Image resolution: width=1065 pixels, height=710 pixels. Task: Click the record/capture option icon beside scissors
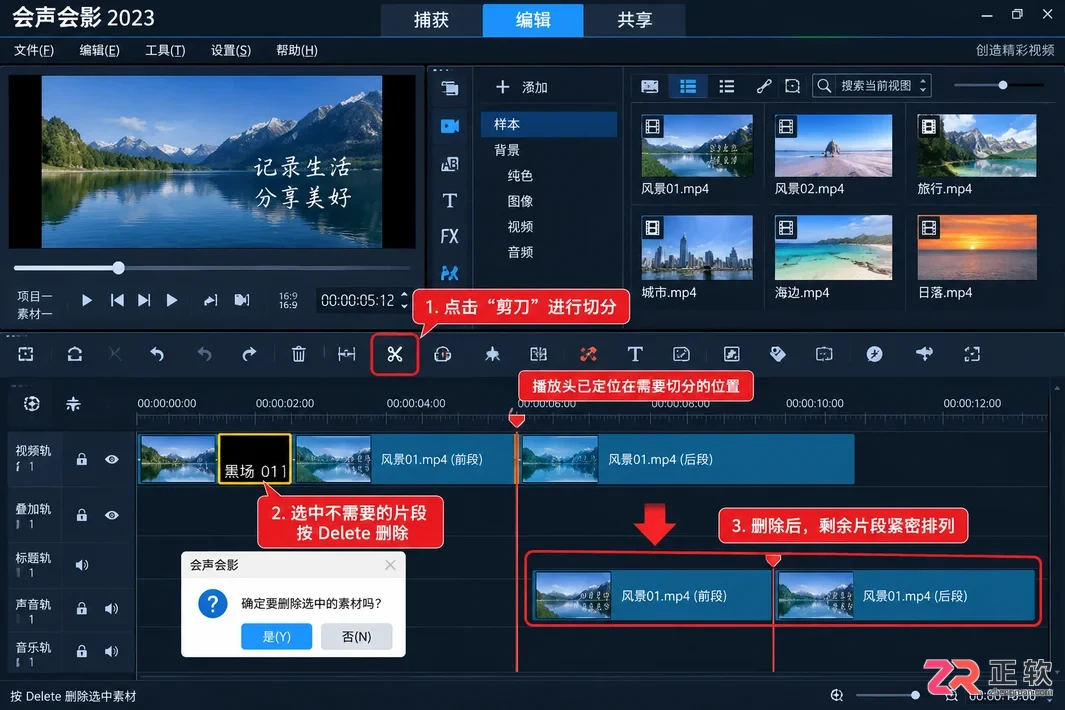[x=442, y=354]
